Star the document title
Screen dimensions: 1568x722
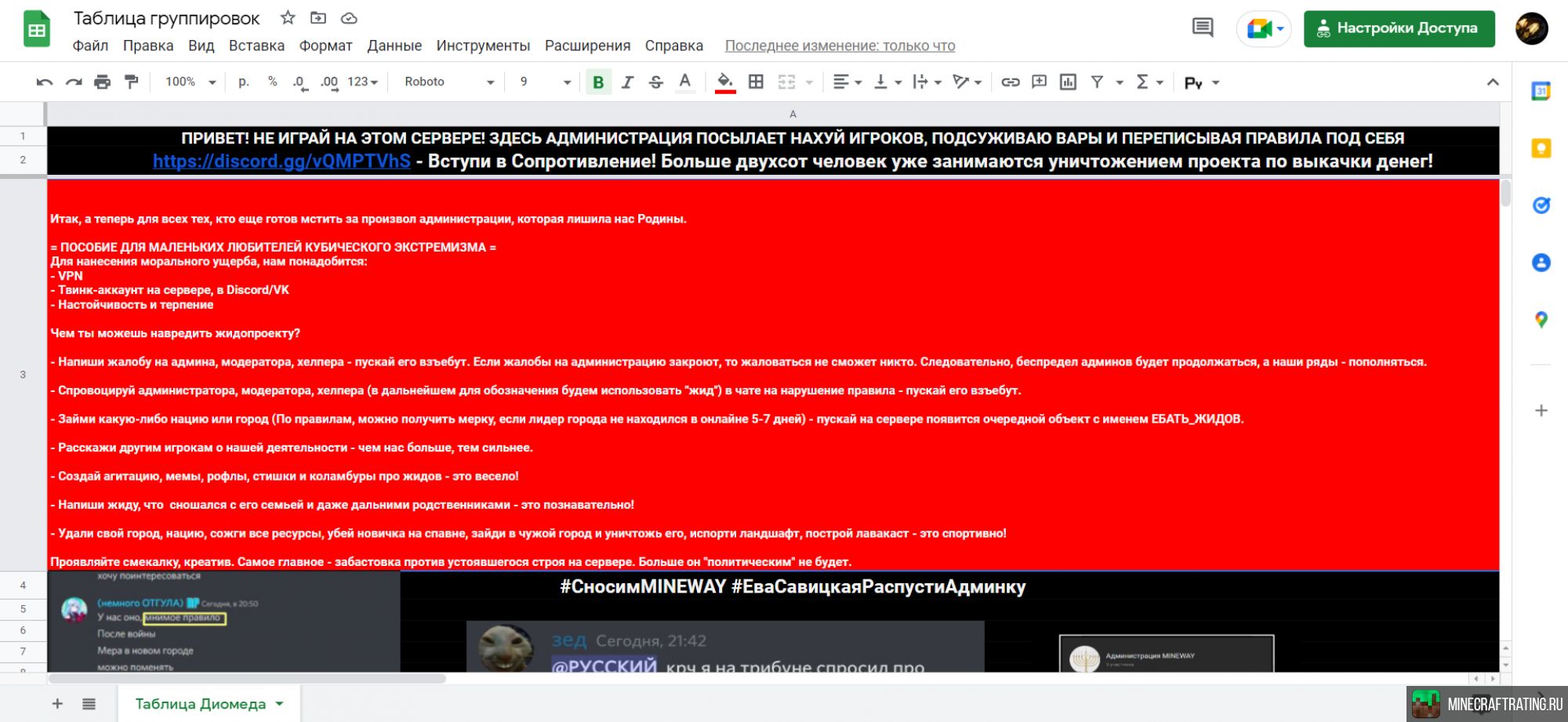pos(288,17)
